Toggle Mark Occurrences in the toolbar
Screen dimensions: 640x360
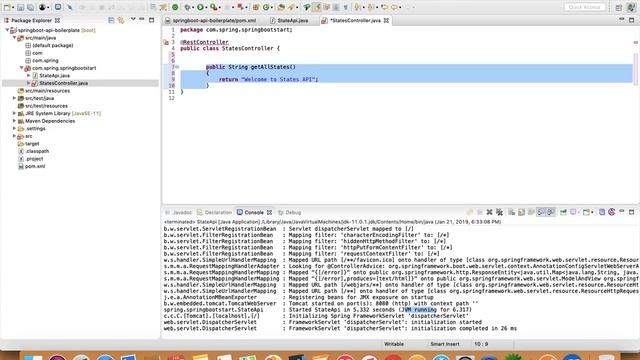tap(316, 7)
